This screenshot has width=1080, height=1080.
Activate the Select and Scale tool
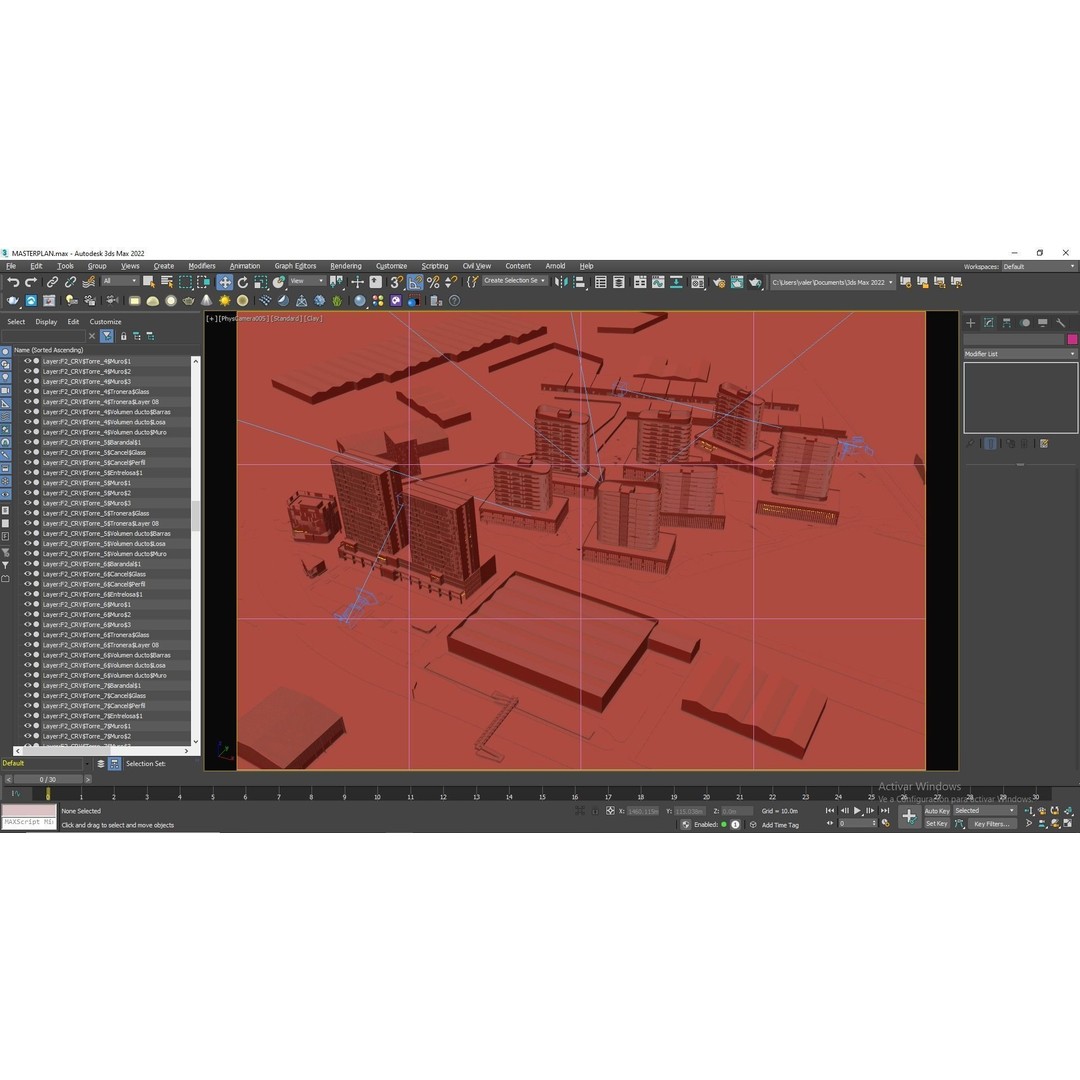coord(260,282)
